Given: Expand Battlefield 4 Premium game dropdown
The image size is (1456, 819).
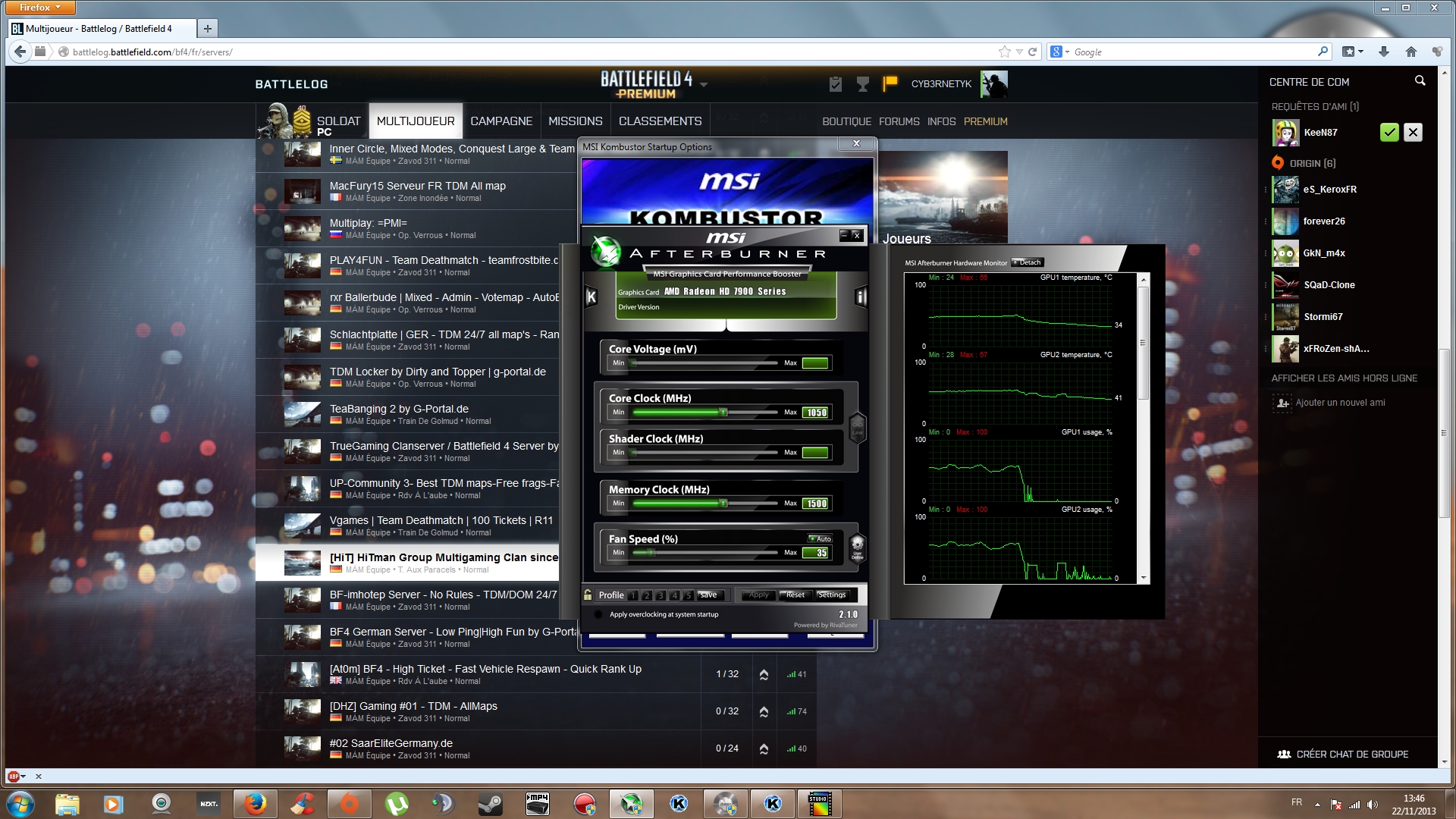Looking at the screenshot, I should pyautogui.click(x=704, y=85).
